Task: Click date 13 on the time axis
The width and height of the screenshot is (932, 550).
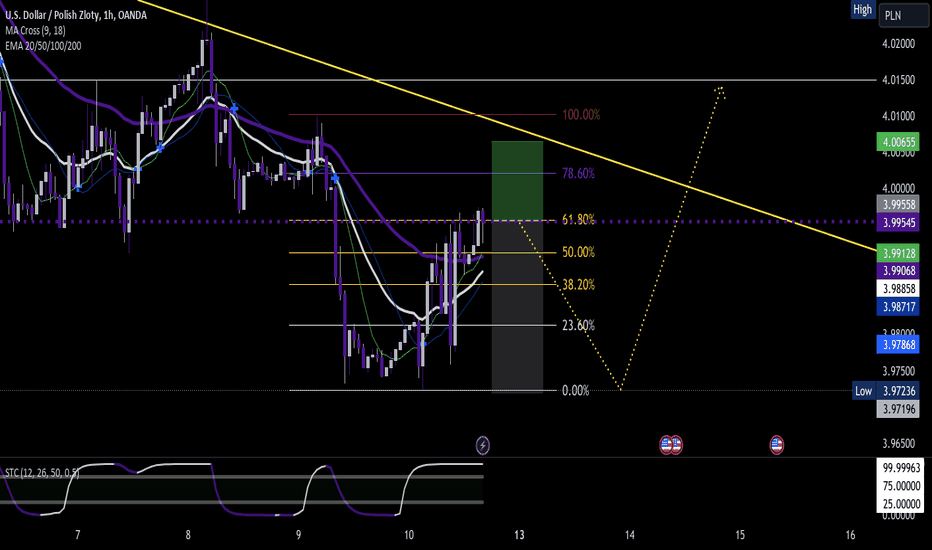Action: [x=519, y=535]
